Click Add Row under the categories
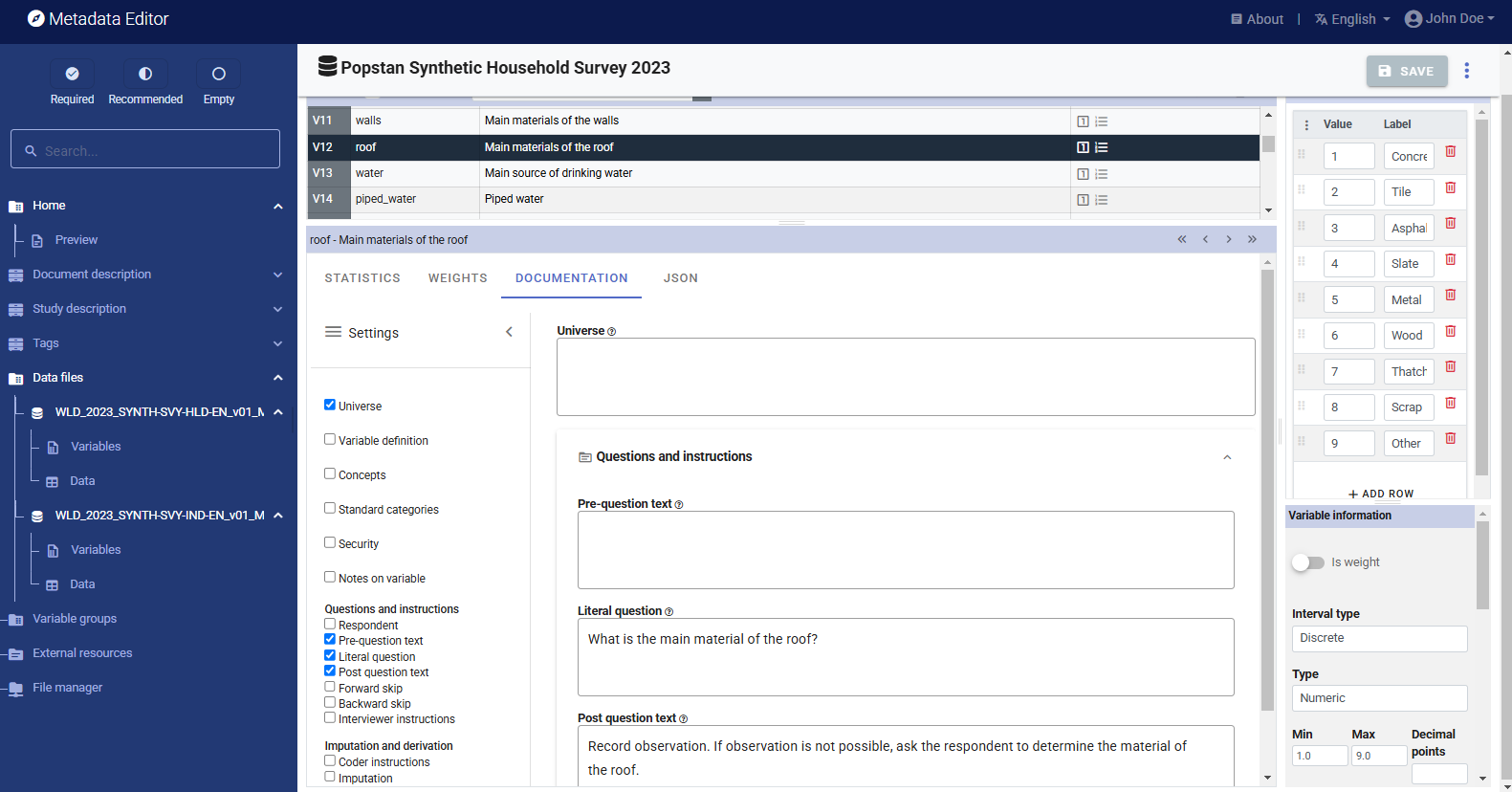This screenshot has width=1512, height=792. click(1380, 494)
